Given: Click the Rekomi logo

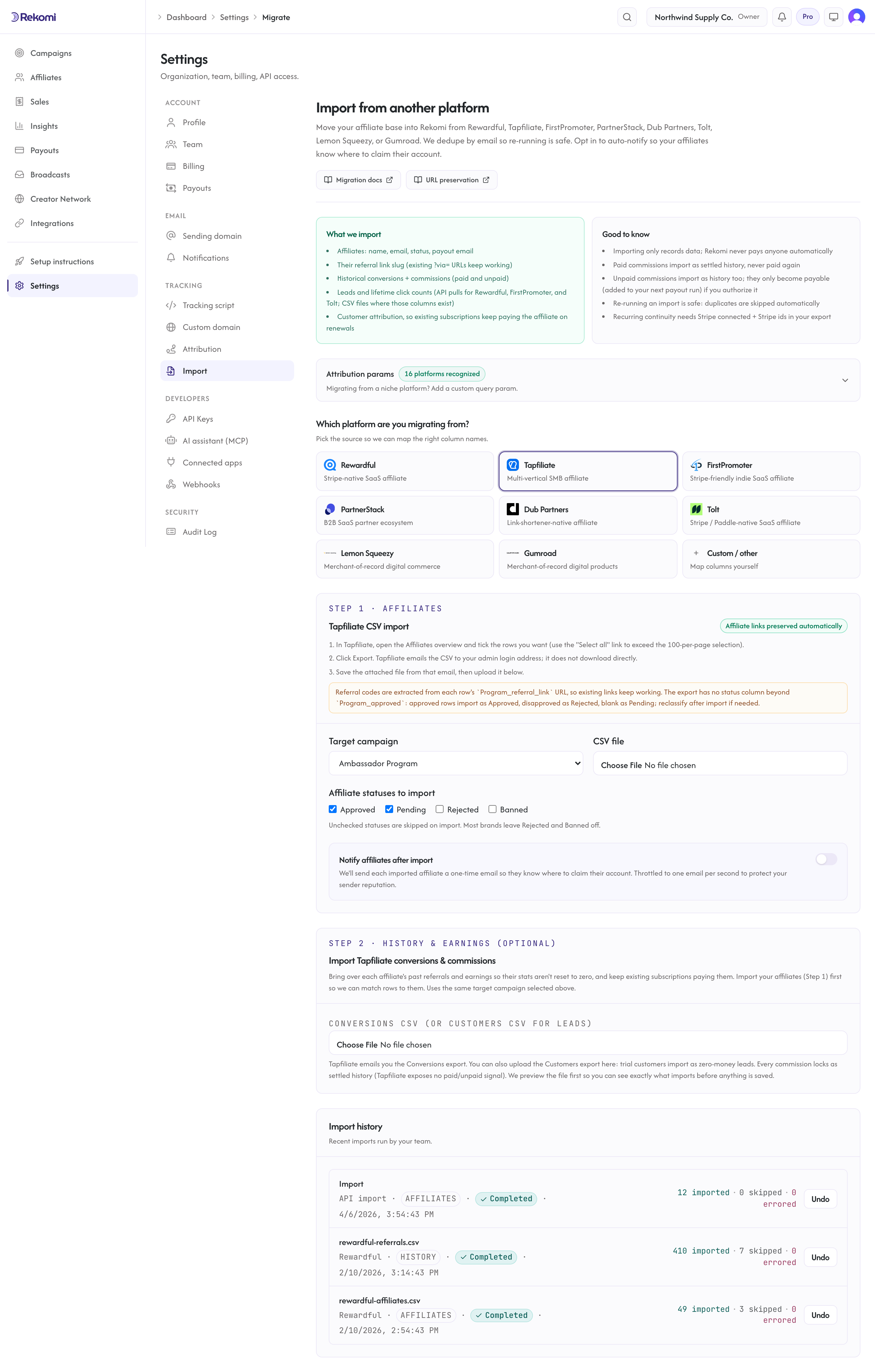Looking at the screenshot, I should [x=34, y=17].
